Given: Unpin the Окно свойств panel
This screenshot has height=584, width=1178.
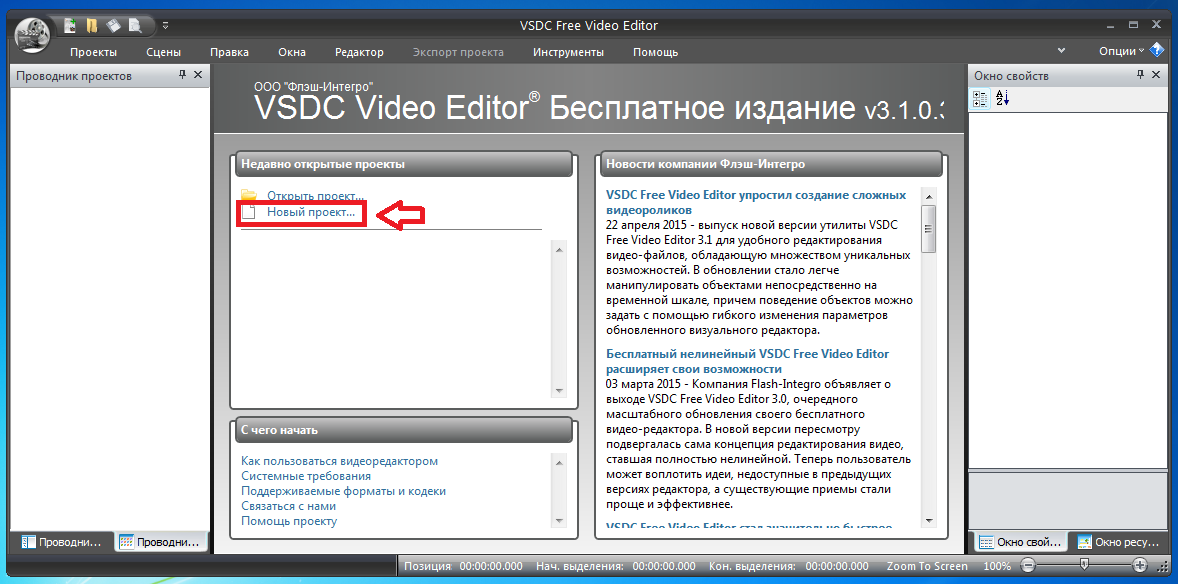Looking at the screenshot, I should 1140,74.
